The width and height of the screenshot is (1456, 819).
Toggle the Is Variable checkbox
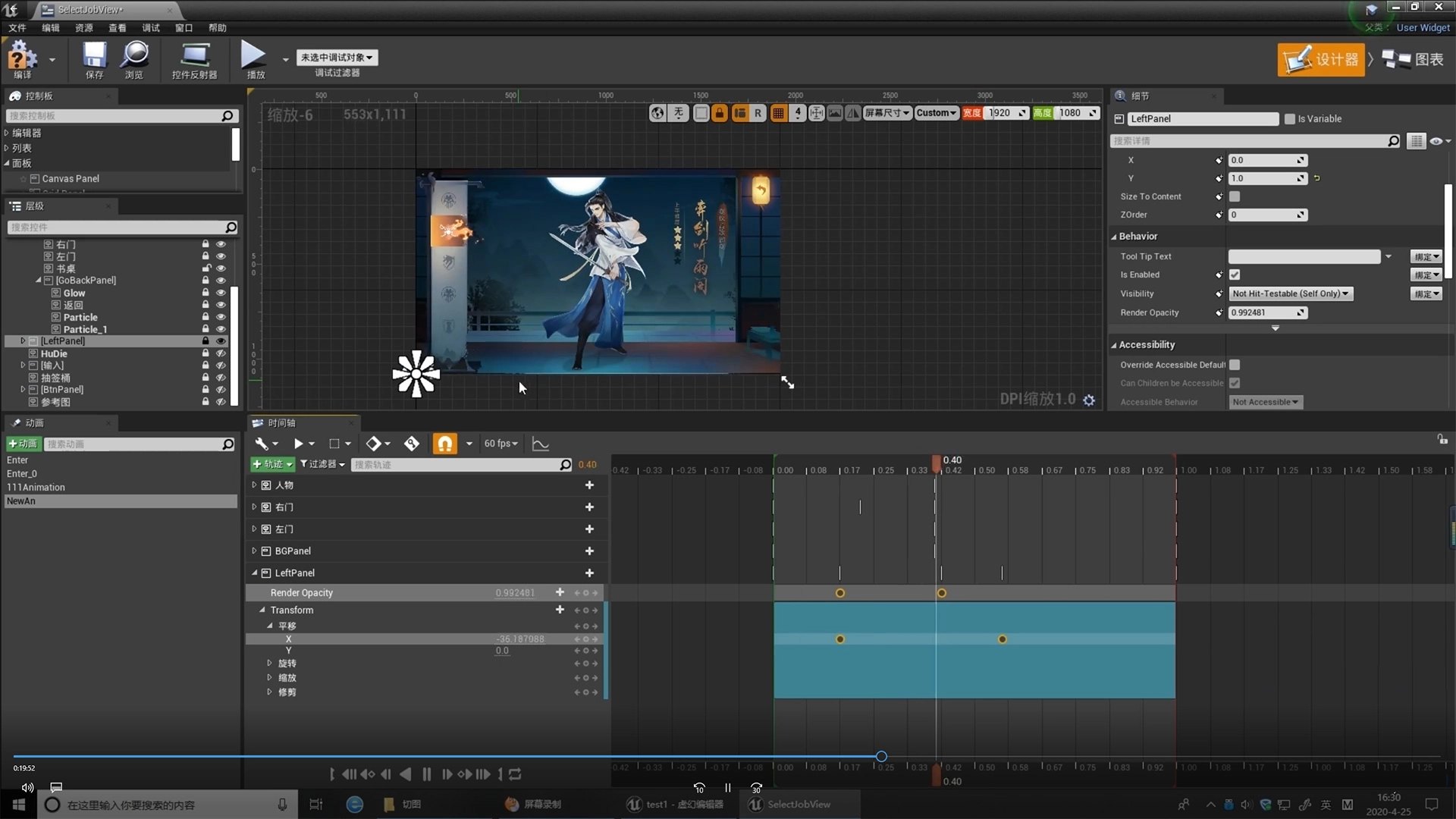[x=1289, y=119]
